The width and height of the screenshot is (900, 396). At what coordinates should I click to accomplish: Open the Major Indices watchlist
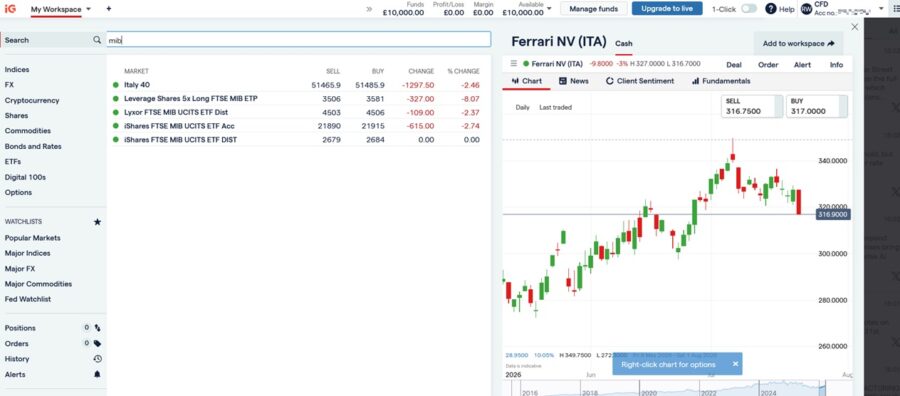[x=28, y=253]
